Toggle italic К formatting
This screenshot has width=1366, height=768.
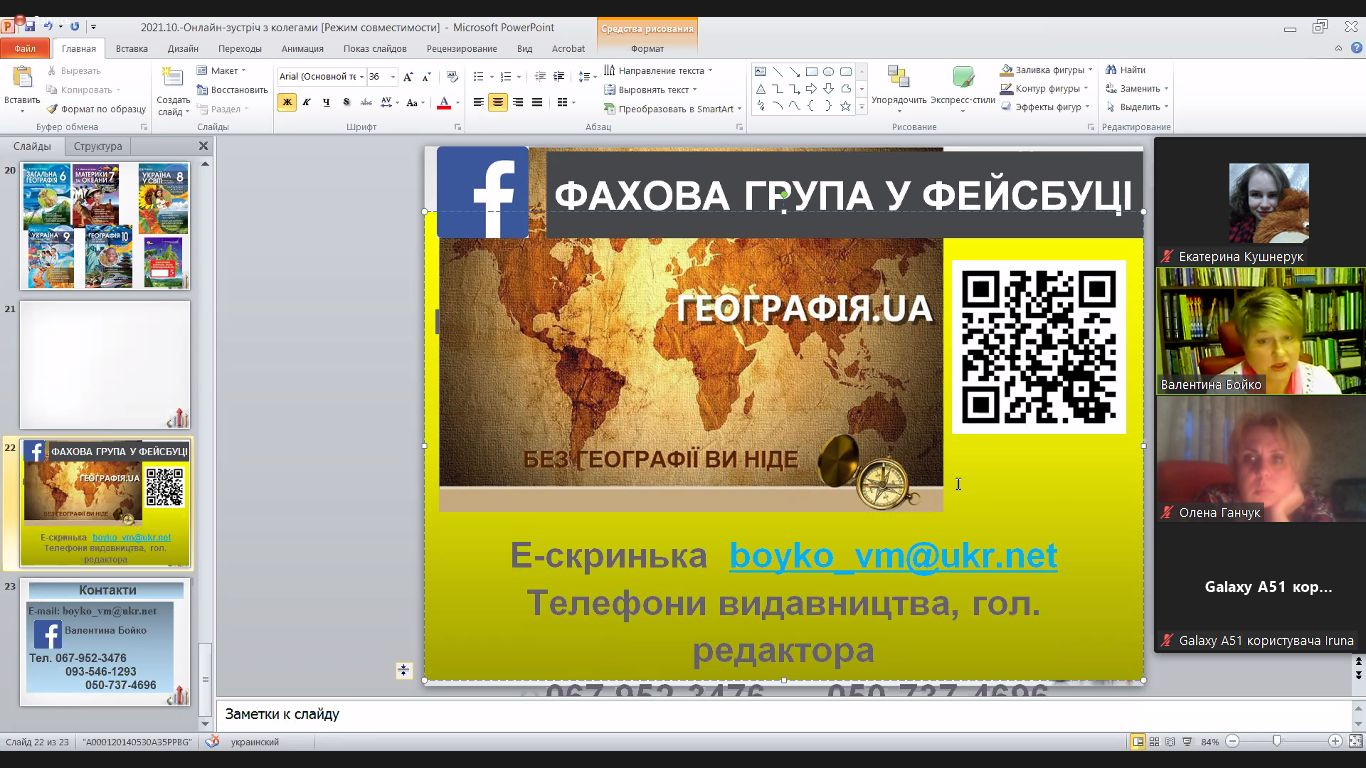click(x=306, y=102)
